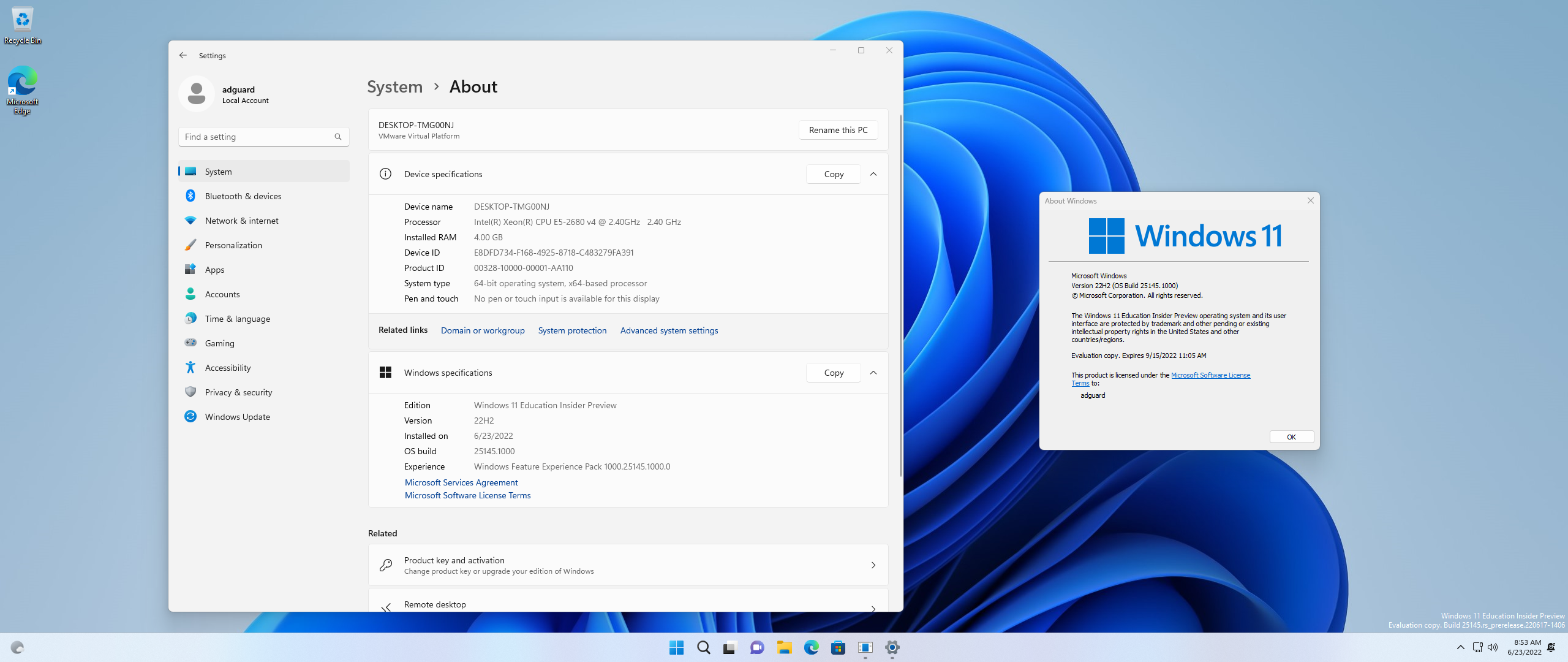The width and height of the screenshot is (1568, 662).
Task: Open Microsoft Store from the taskbar
Action: click(839, 647)
